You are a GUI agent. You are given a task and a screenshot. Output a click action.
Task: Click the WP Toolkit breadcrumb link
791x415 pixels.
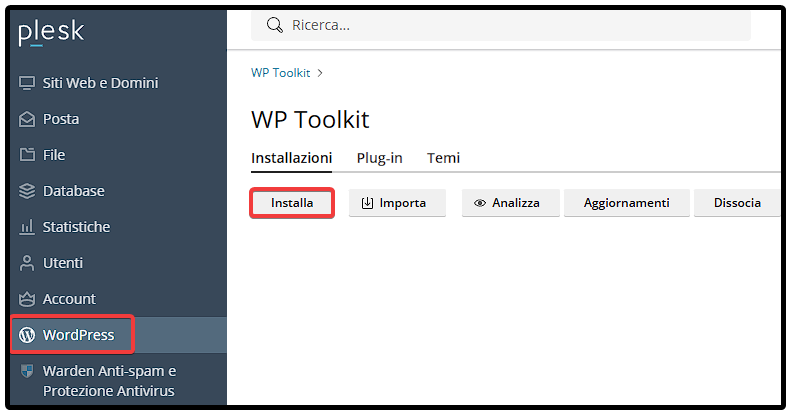pos(280,73)
